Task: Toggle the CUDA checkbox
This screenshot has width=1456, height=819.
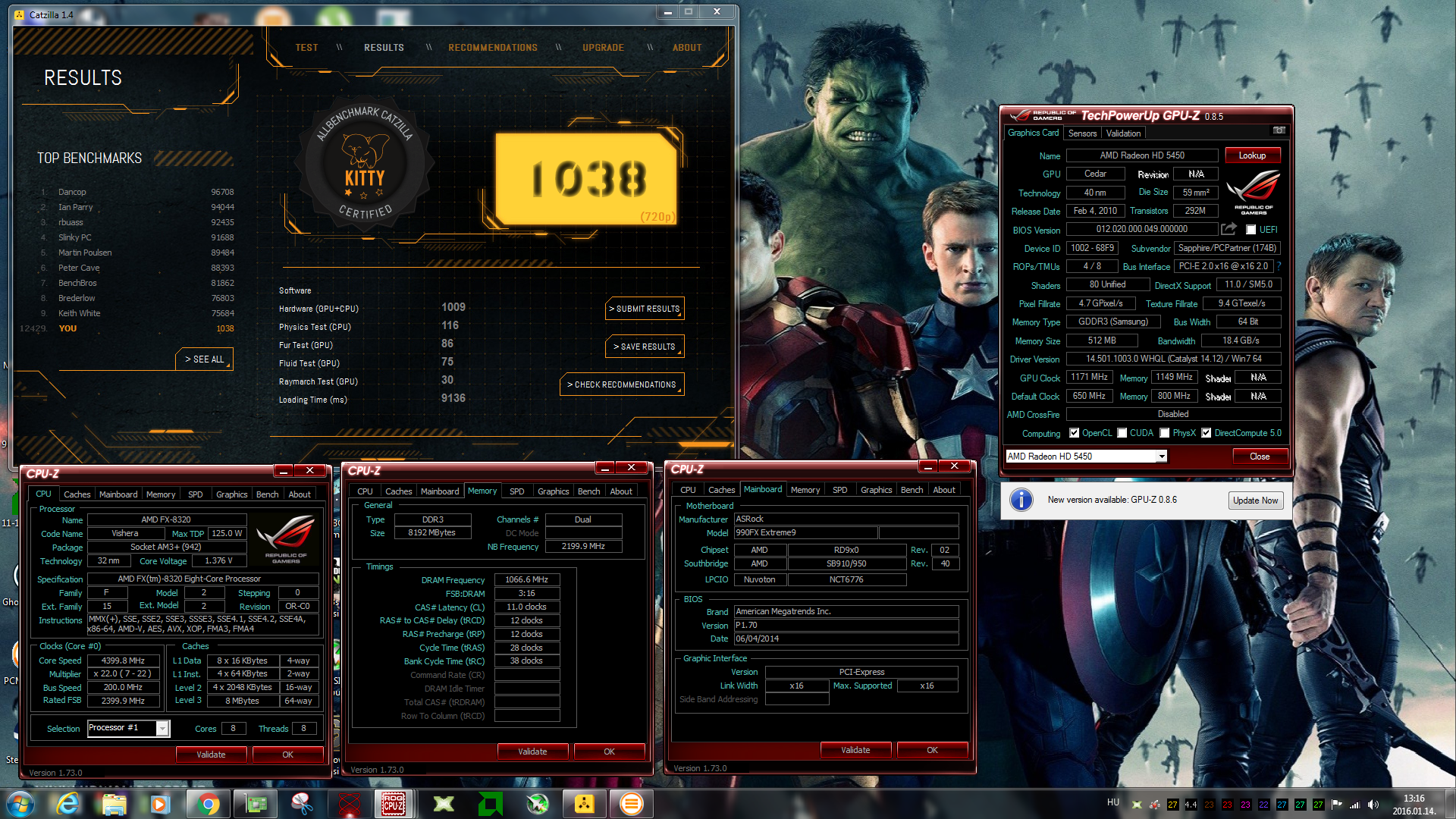Action: 1122,433
